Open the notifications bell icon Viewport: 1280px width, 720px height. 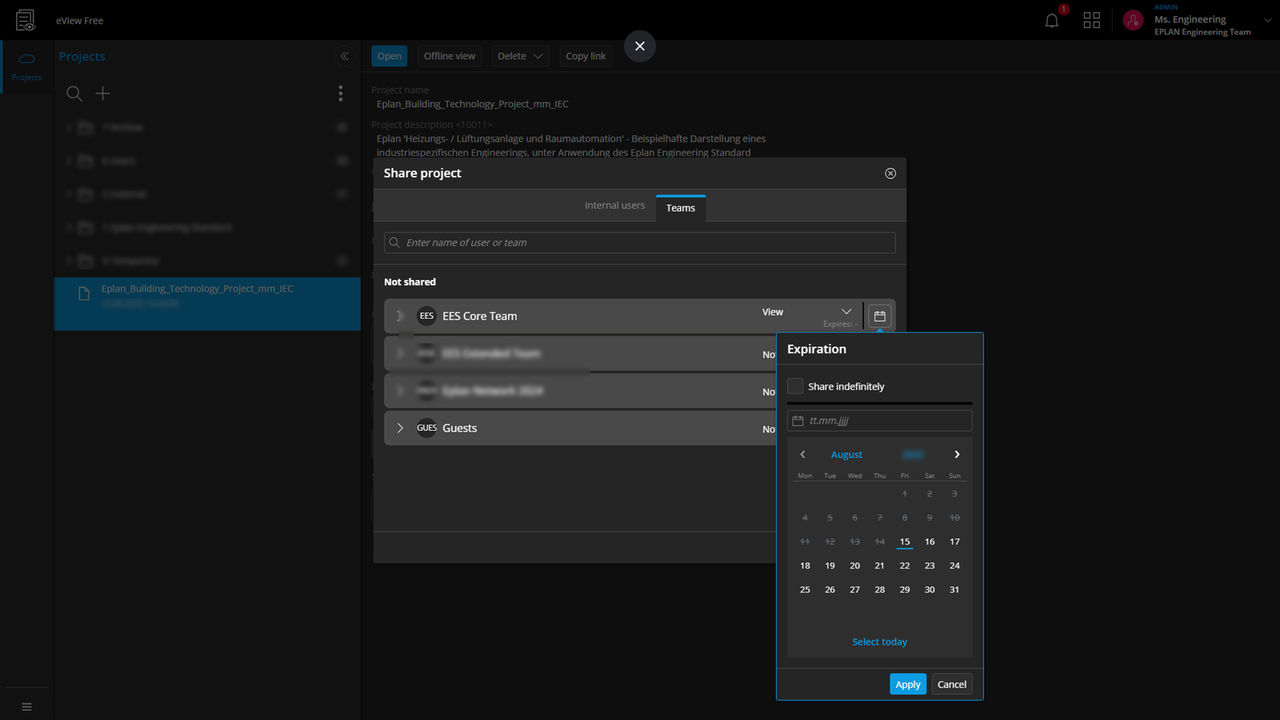pos(1051,20)
